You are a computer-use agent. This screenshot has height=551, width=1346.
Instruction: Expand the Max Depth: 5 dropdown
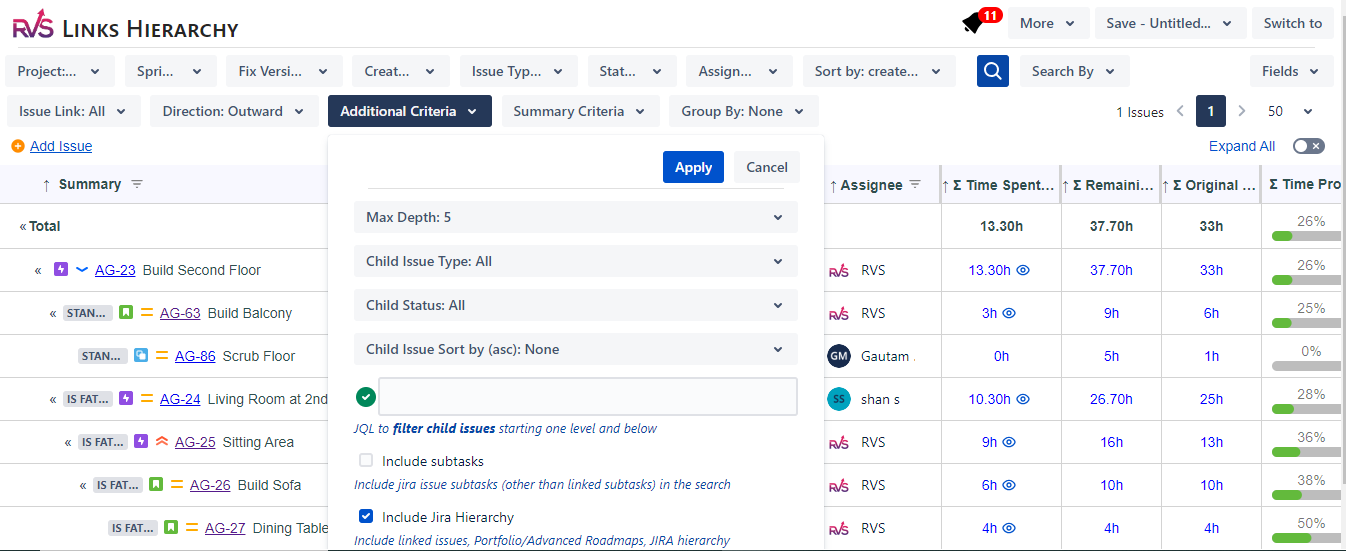[x=575, y=217]
